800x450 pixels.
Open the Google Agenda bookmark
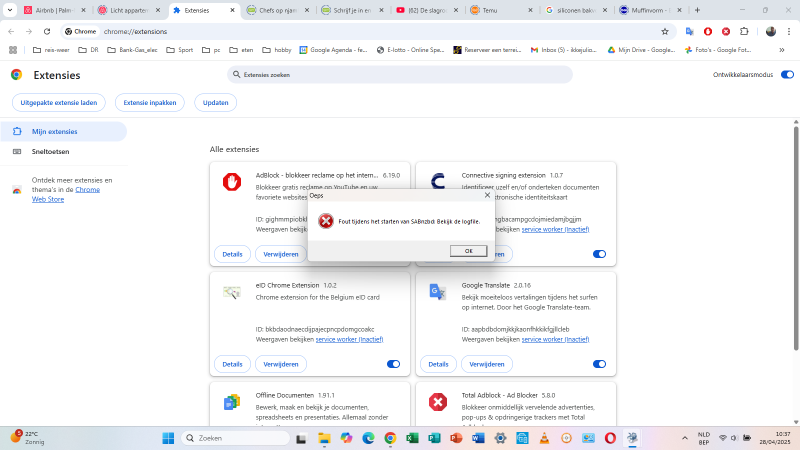pyautogui.click(x=334, y=50)
